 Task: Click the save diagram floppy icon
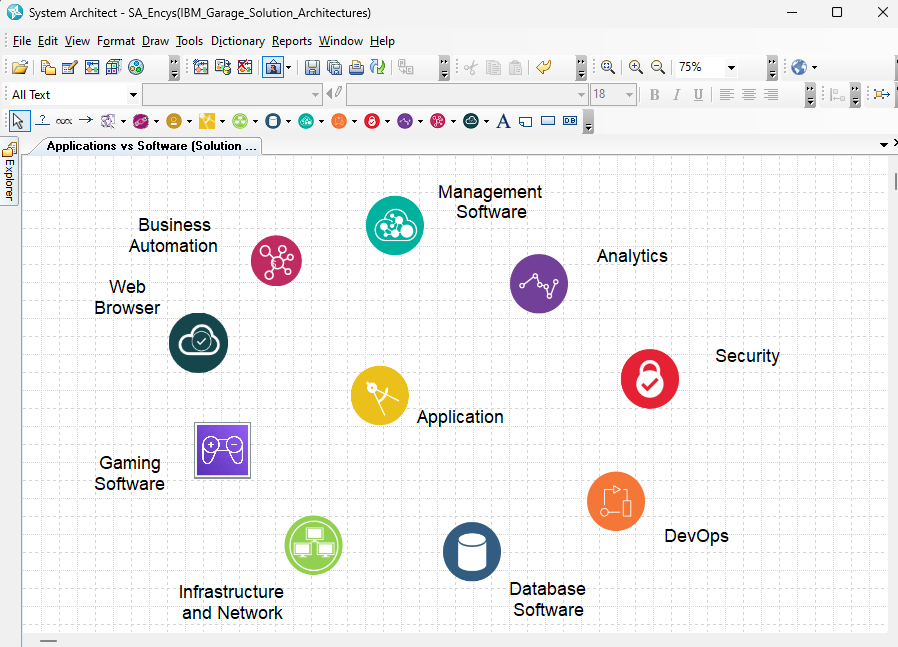point(312,68)
